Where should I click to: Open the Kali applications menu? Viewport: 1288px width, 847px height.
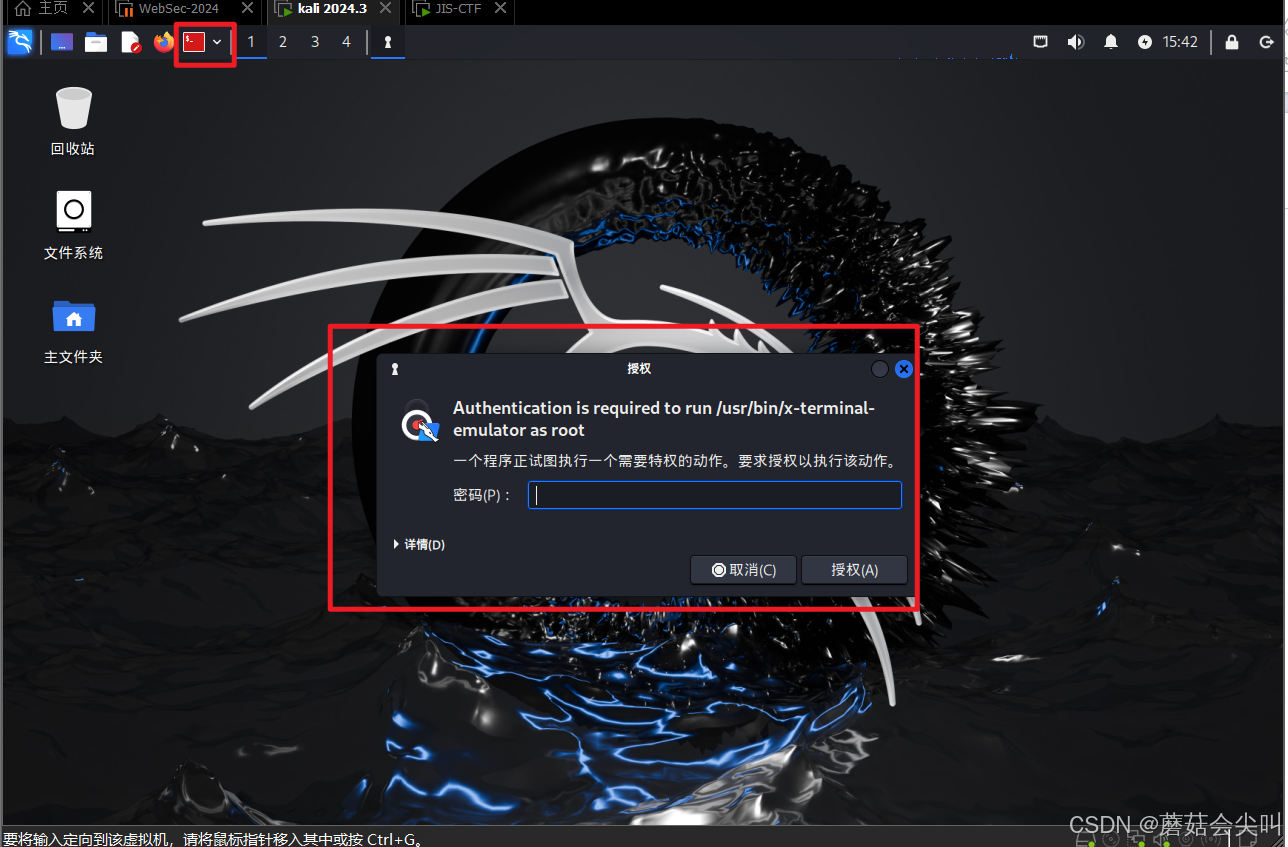[20, 42]
